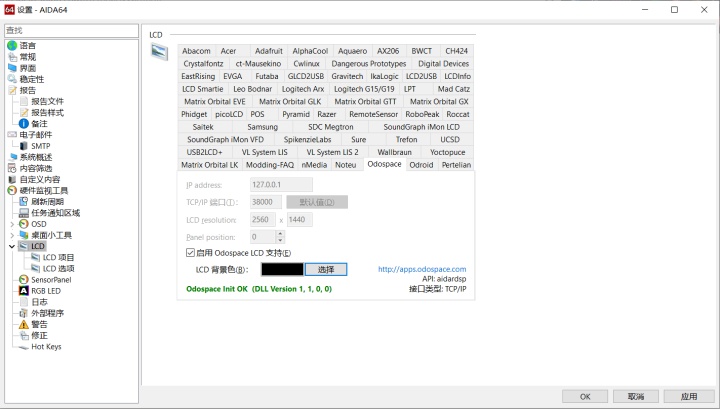
Task: Collapse the LCD tree node
Action: 12,247
